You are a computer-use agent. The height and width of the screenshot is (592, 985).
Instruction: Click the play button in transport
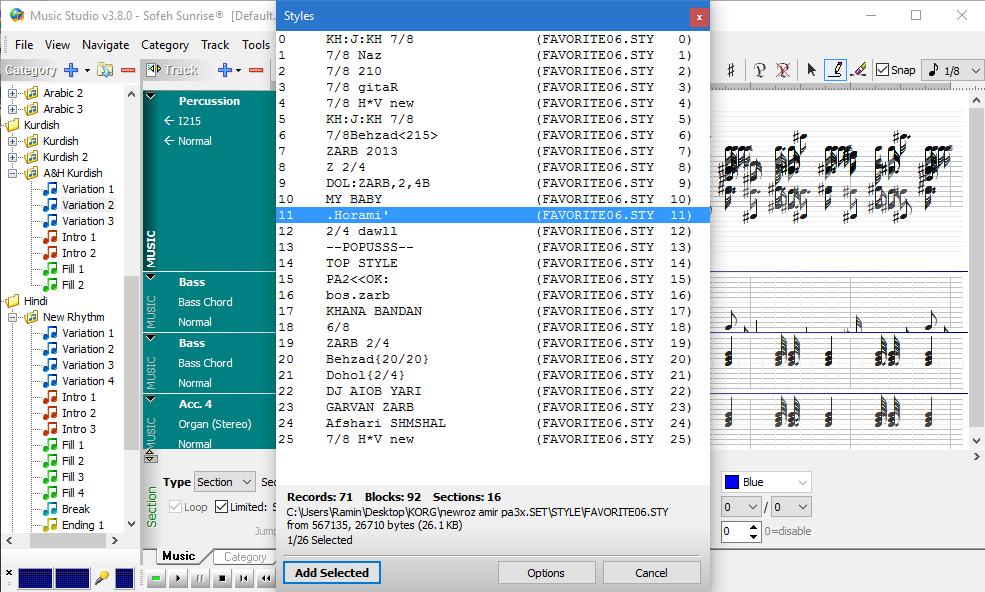[x=178, y=578]
